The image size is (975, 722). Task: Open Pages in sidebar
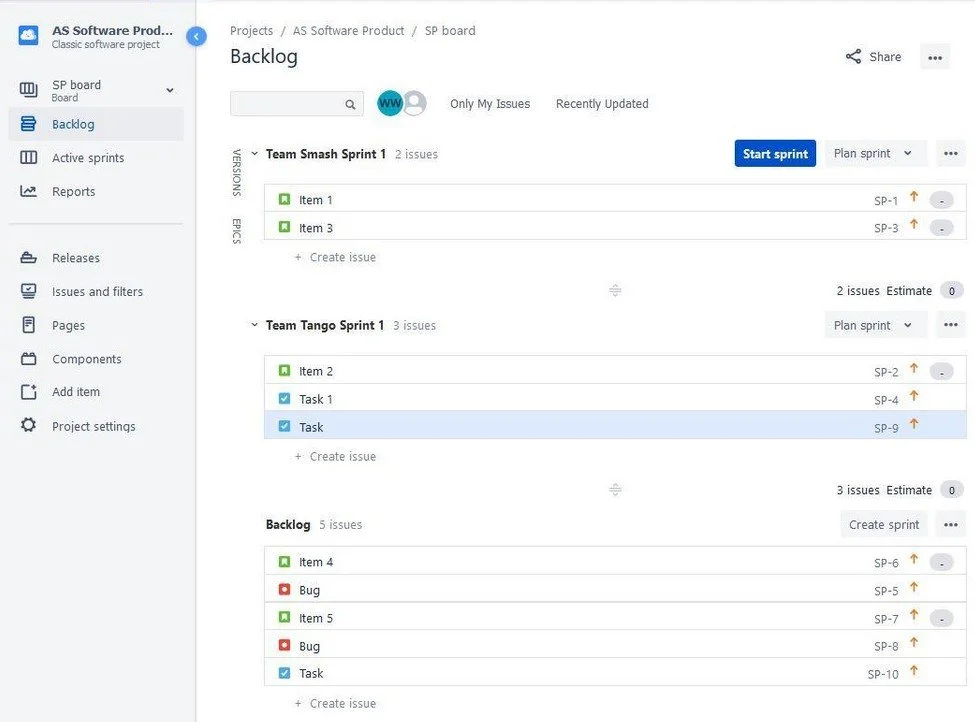click(x=68, y=325)
